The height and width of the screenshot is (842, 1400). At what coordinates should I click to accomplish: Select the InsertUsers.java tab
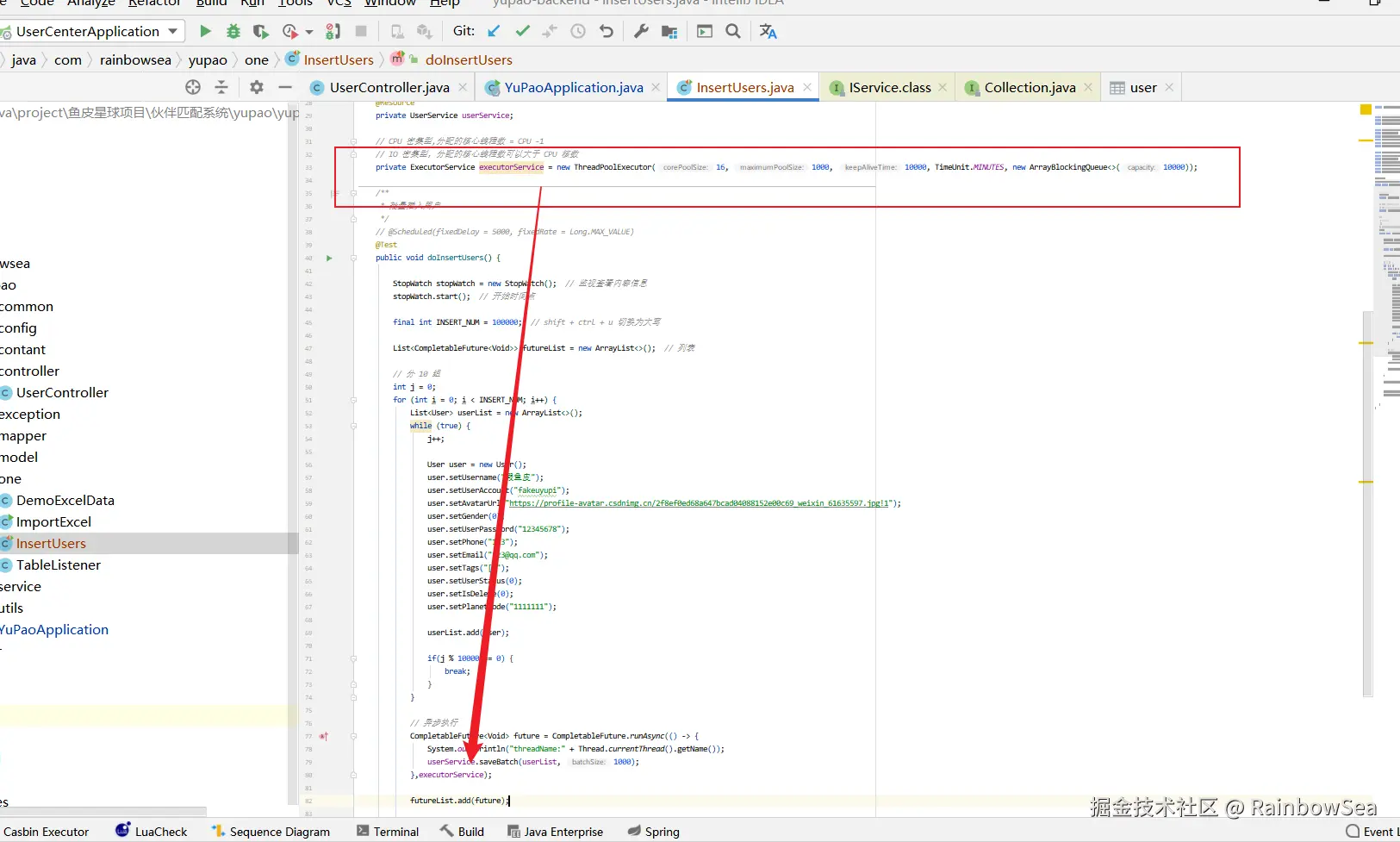click(x=745, y=87)
